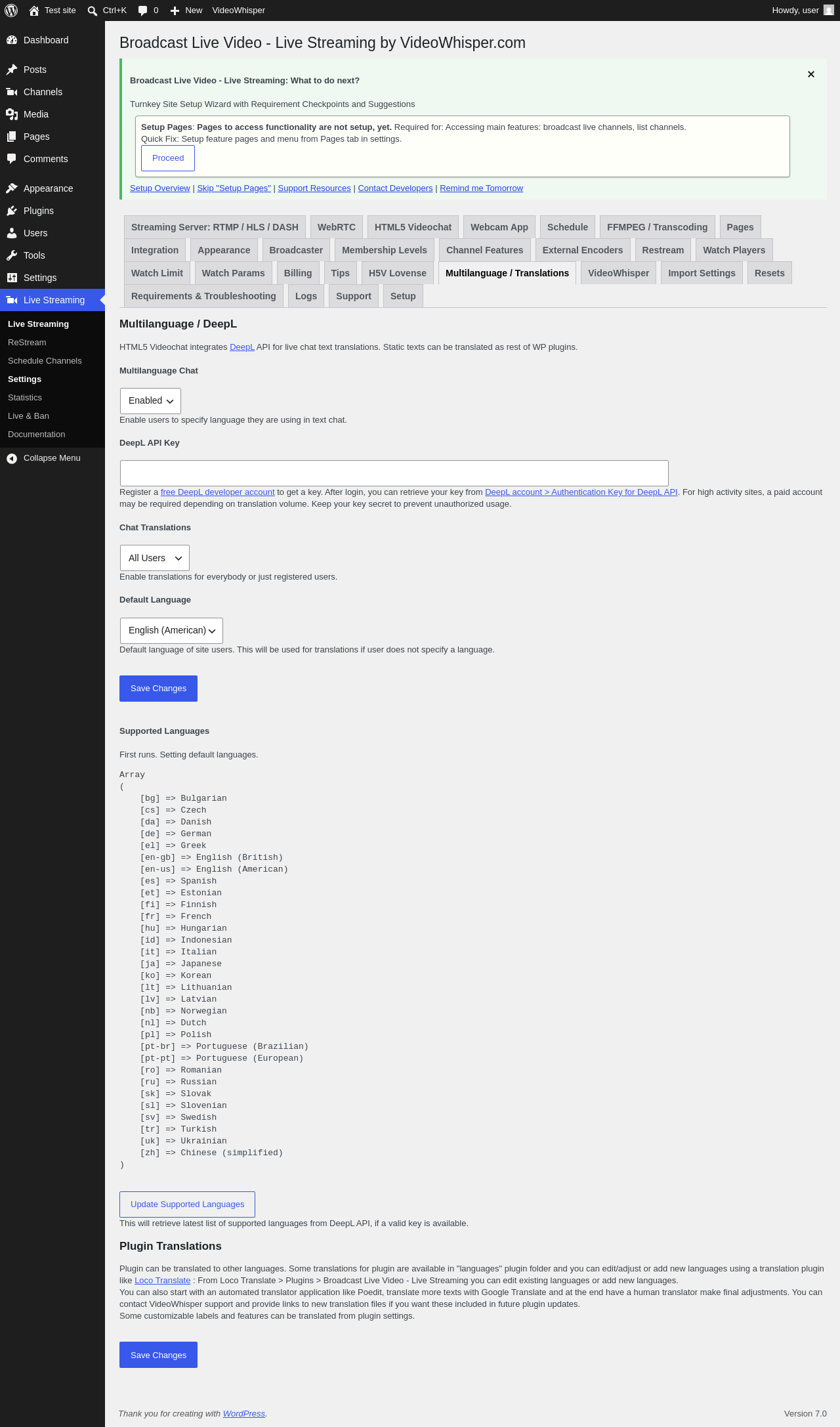Click the search magnifier icon
This screenshot has height=1427, width=840.
pyautogui.click(x=93, y=11)
